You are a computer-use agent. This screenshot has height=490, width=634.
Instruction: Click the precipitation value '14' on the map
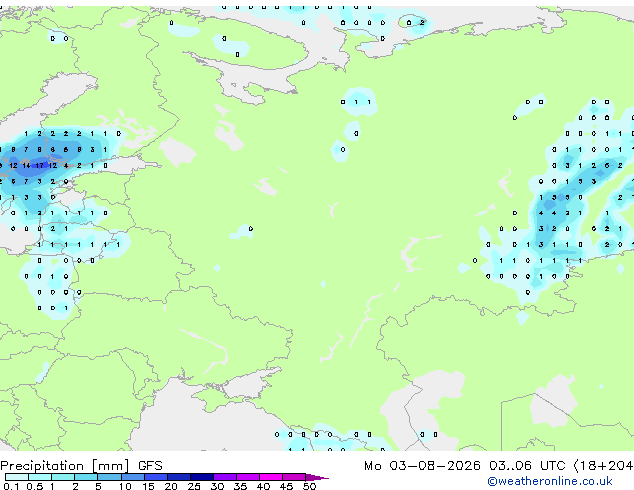pos(26,165)
